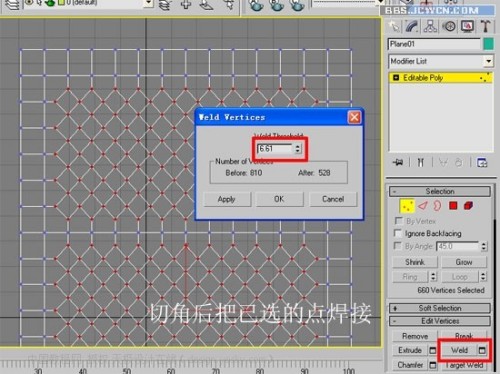This screenshot has width=500, height=374.
Task: Open the Hierarchy command panel tab
Action: click(x=430, y=26)
